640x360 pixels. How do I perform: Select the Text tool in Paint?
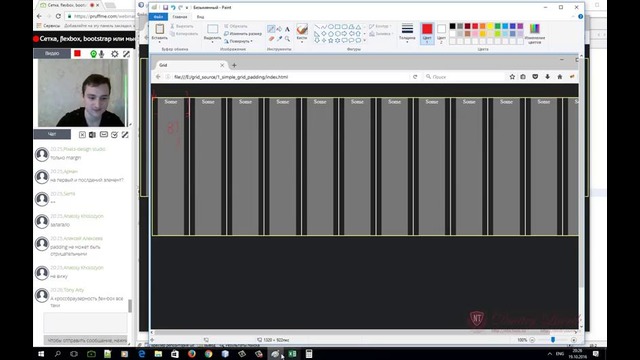pyautogui.click(x=287, y=29)
